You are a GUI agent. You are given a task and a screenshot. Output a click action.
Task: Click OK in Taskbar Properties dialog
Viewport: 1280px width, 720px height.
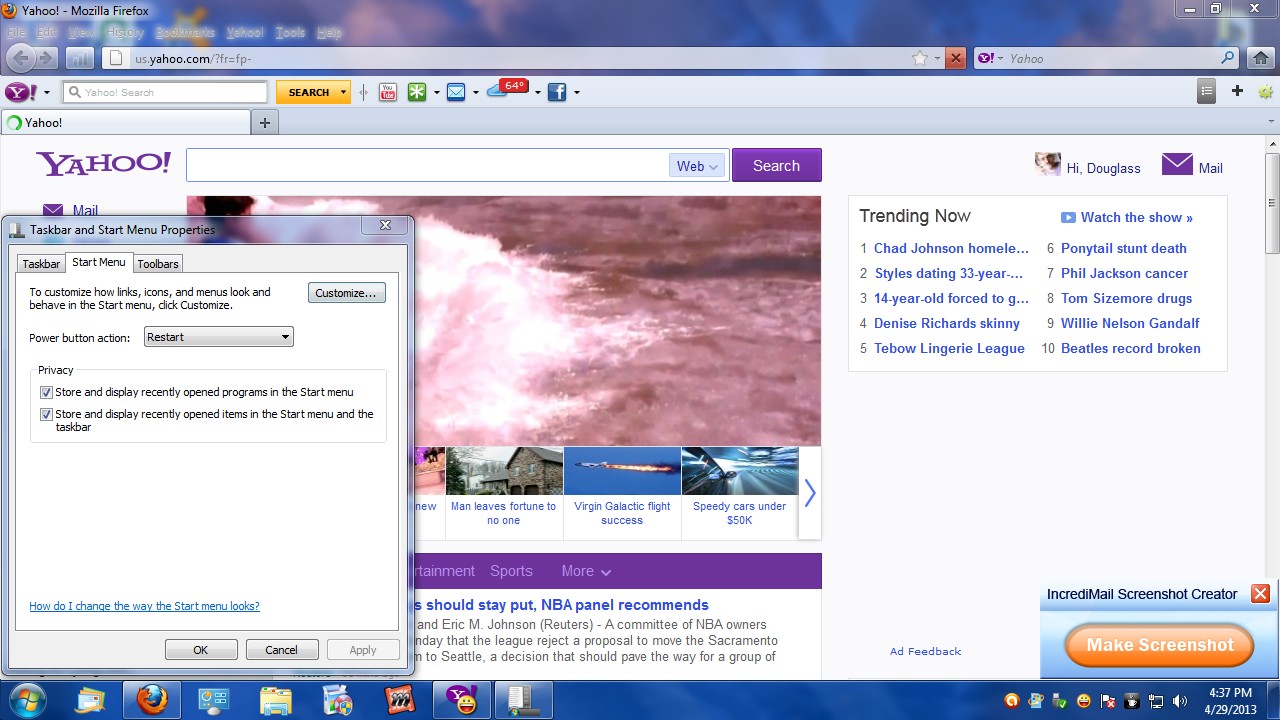click(x=201, y=650)
